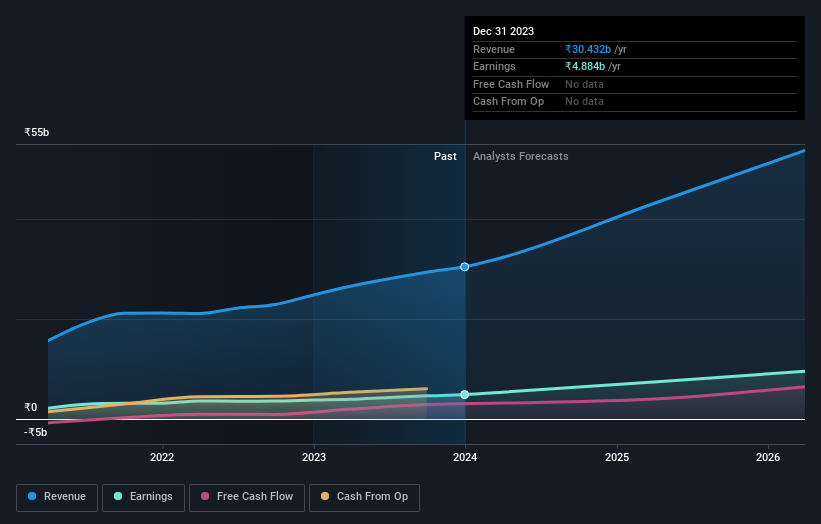The height and width of the screenshot is (524, 821).
Task: Click the ₹0 y-axis label
Action: (x=30, y=407)
